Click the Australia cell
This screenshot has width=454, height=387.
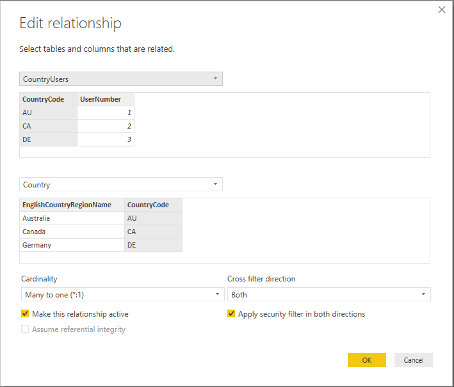tap(72, 218)
